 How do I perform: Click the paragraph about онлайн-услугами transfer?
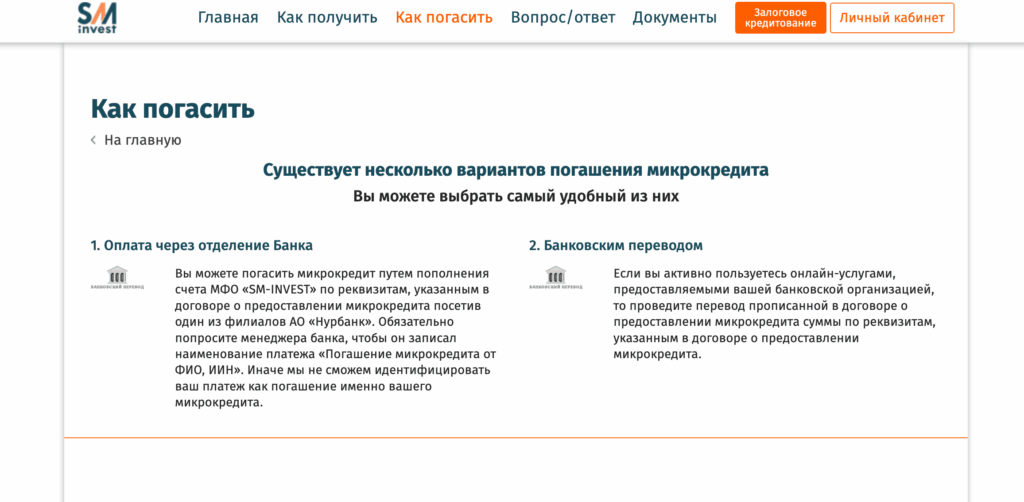(x=774, y=313)
